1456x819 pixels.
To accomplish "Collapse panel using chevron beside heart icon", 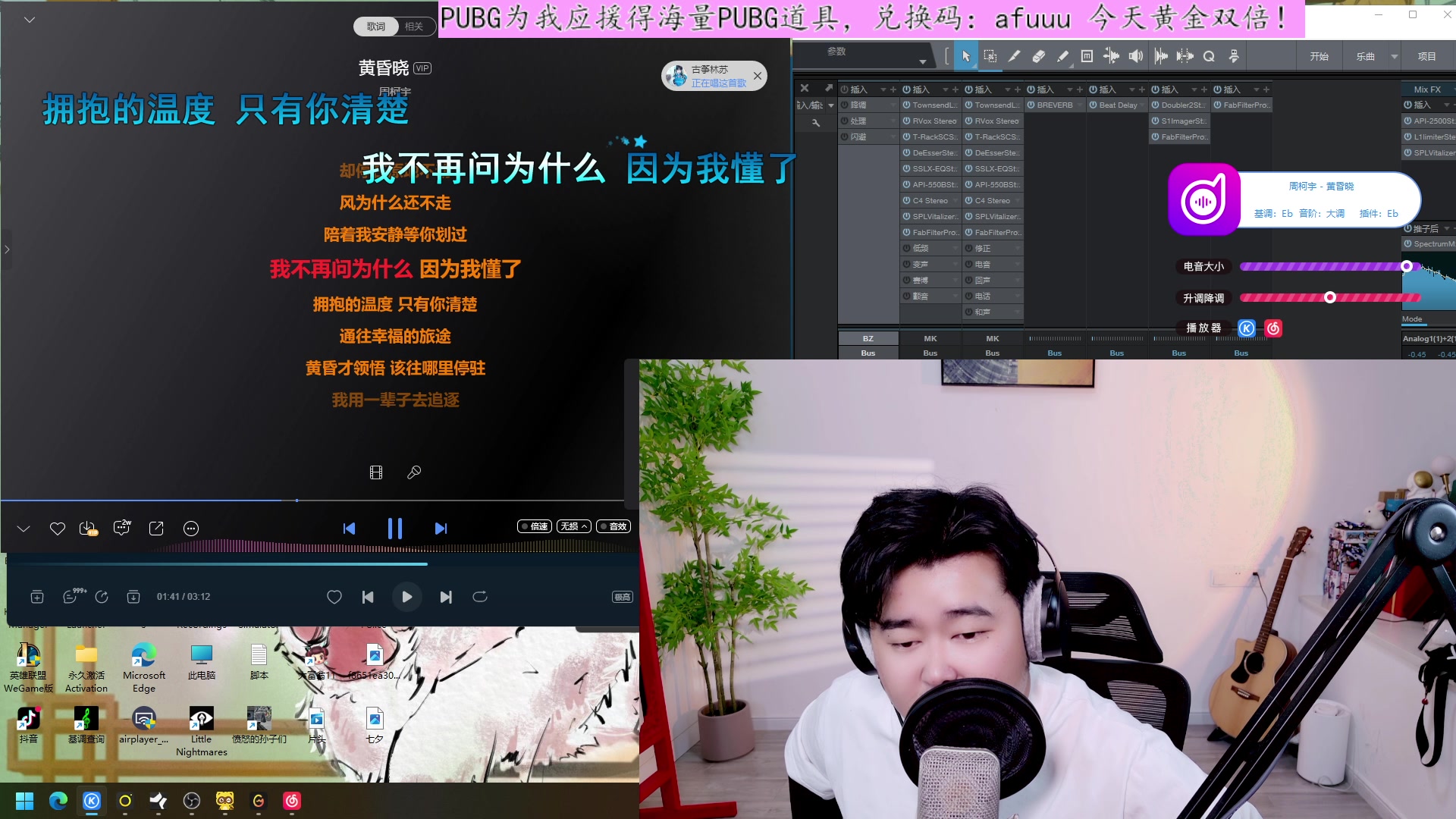I will tap(24, 529).
